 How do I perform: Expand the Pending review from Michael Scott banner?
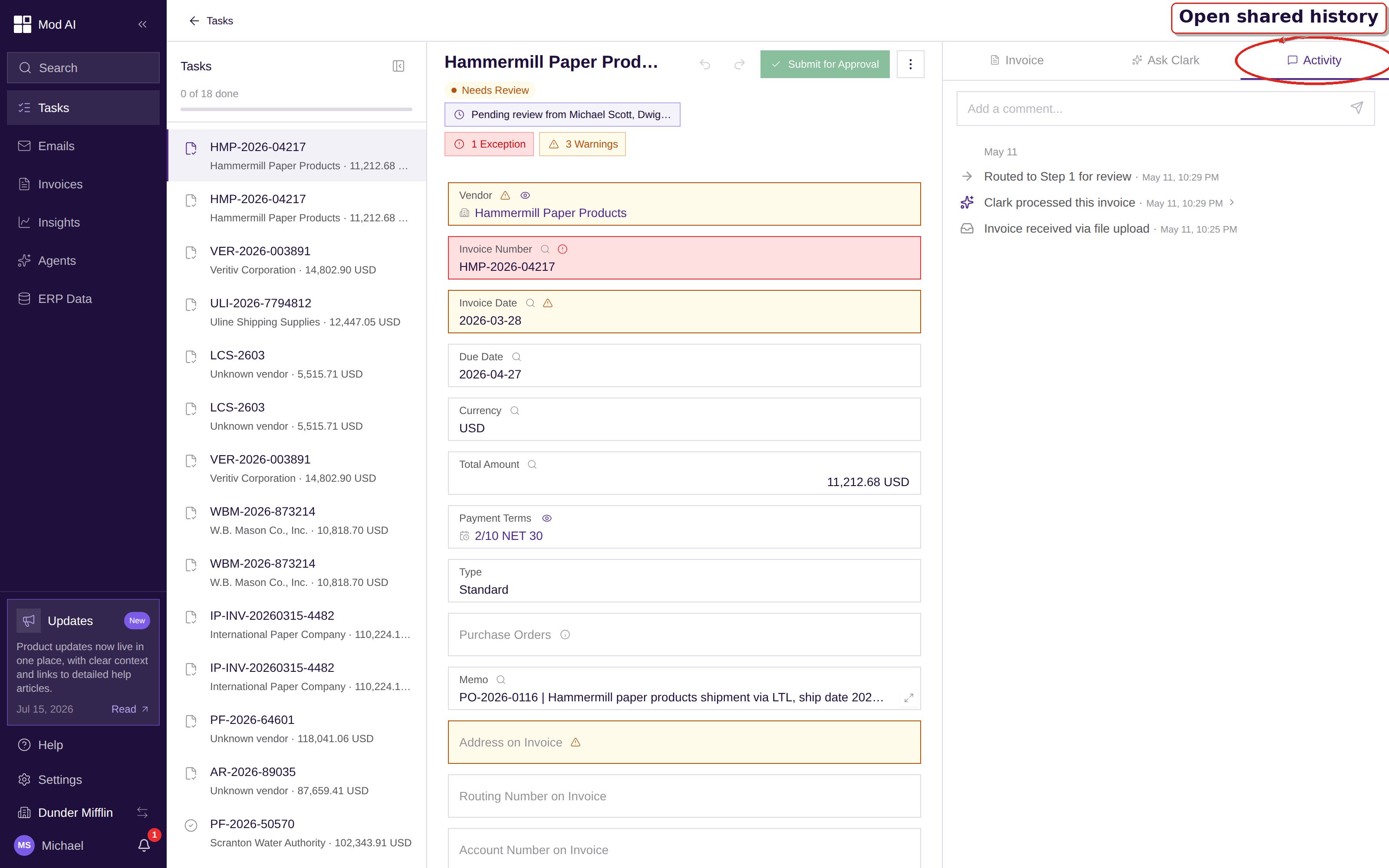pyautogui.click(x=563, y=115)
